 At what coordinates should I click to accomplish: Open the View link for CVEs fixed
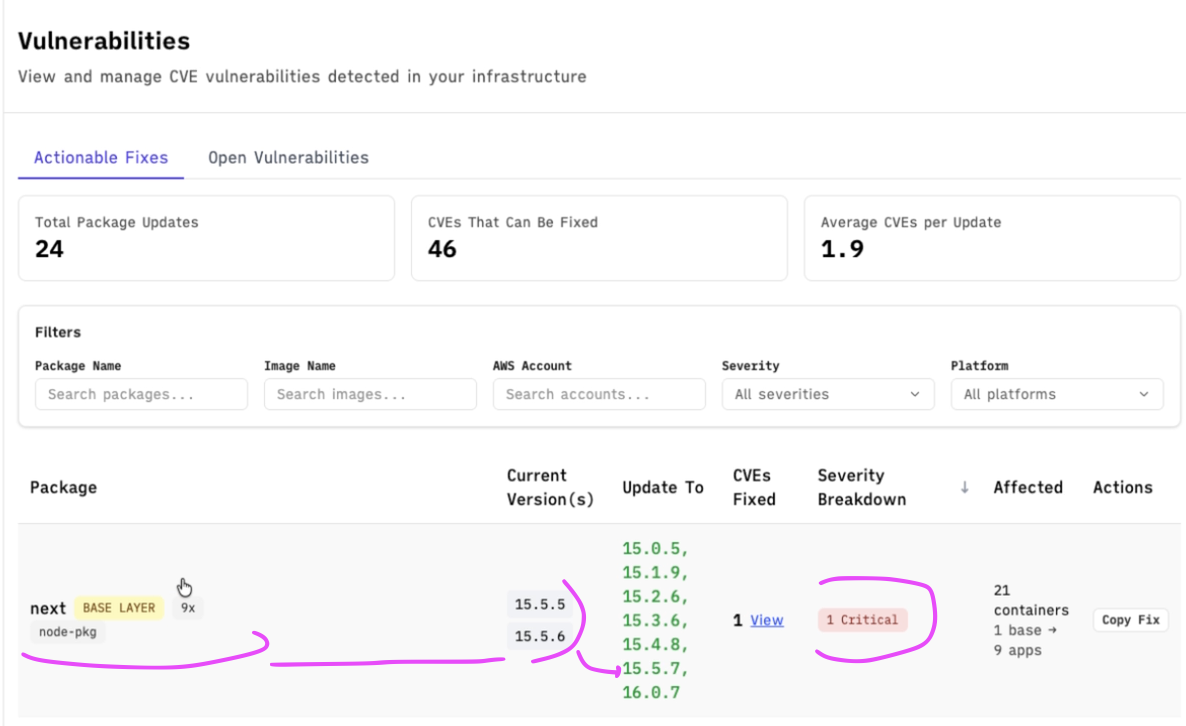click(767, 620)
